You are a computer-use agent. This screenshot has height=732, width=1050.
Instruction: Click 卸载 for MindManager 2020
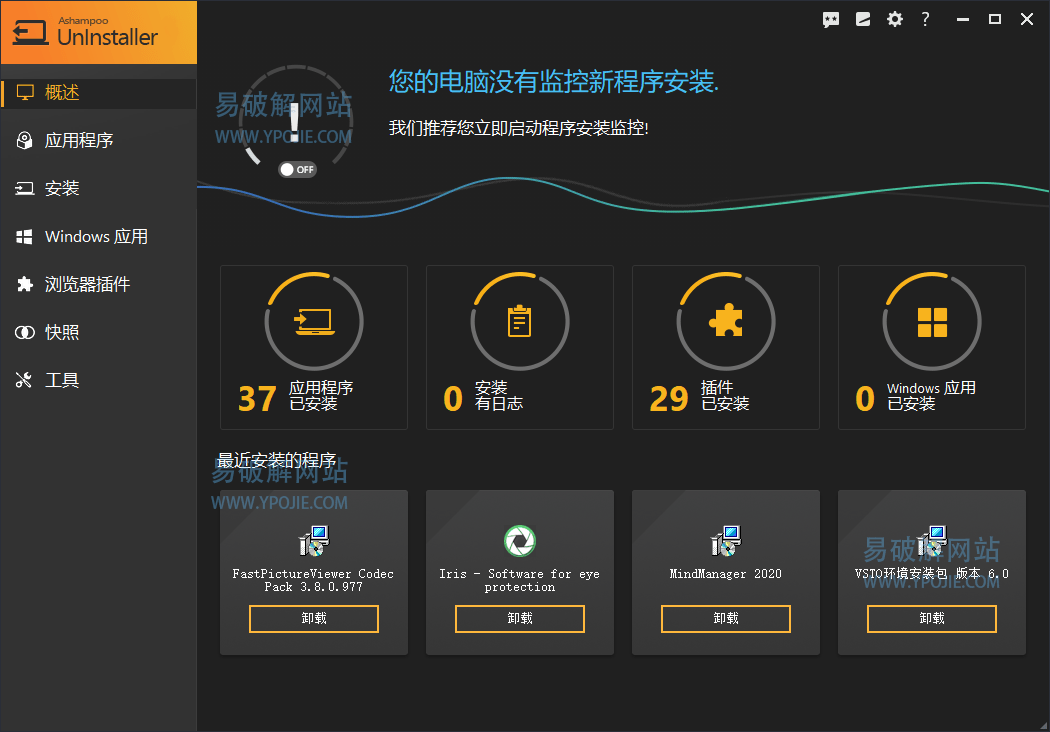pos(725,618)
